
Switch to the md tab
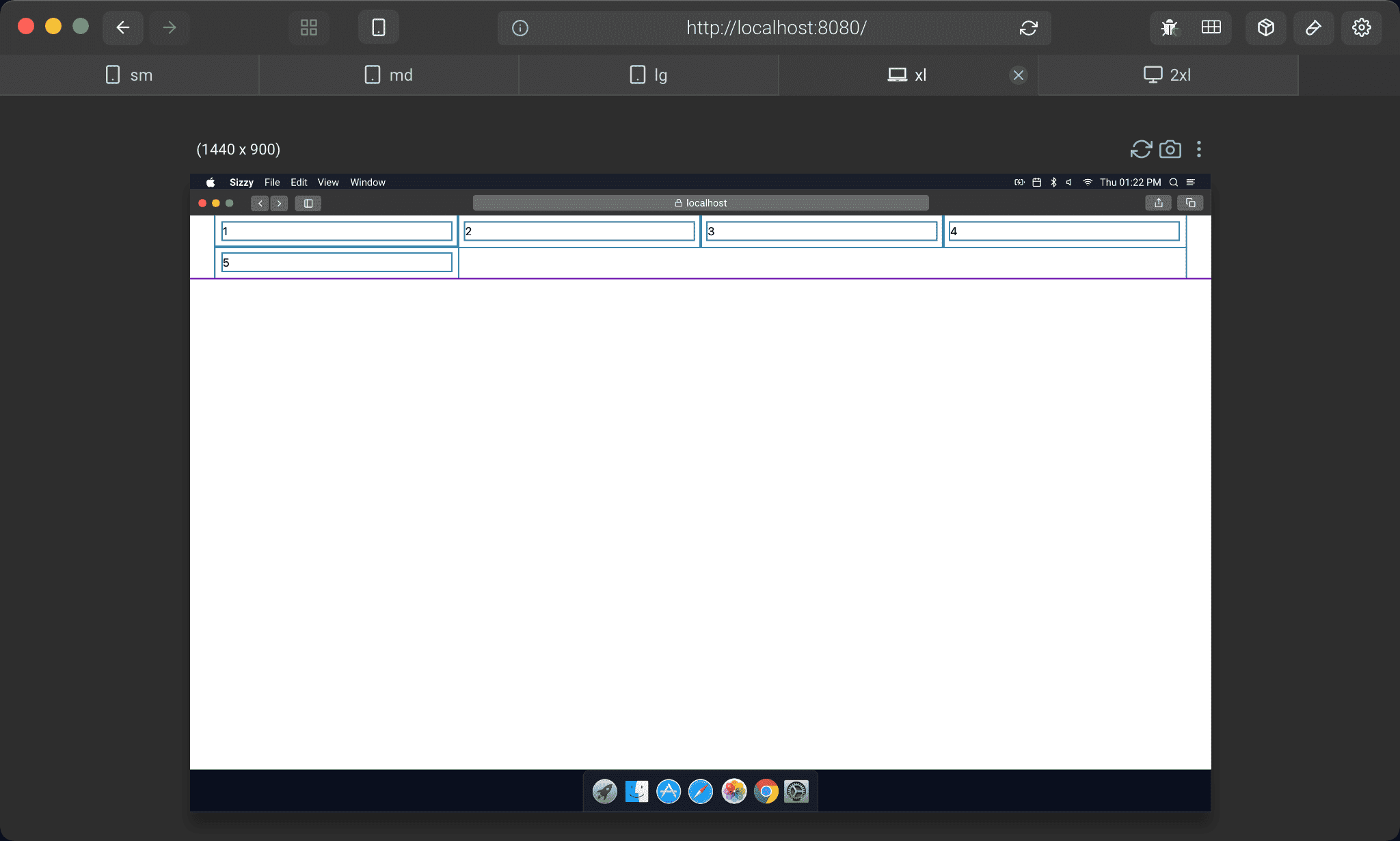(x=388, y=75)
